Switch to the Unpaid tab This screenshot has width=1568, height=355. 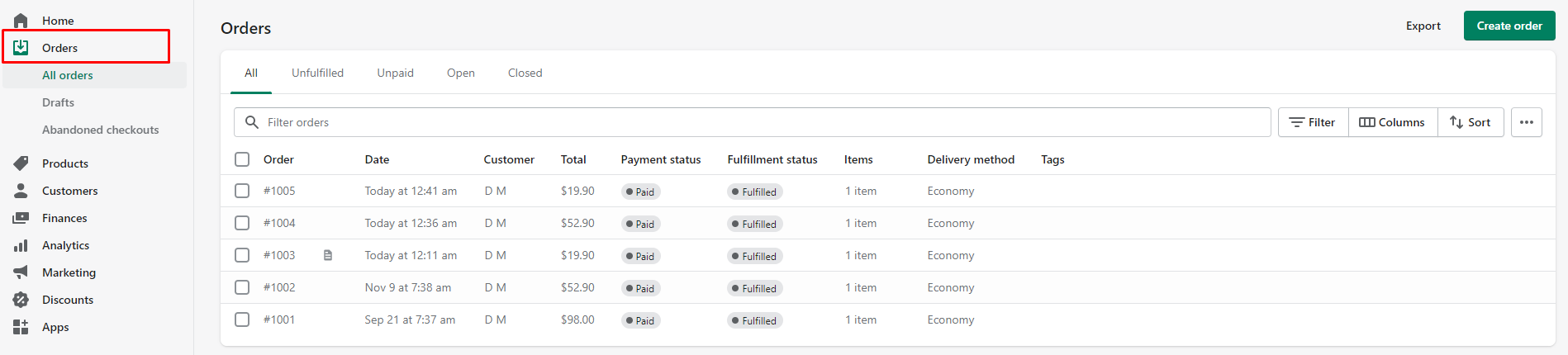[x=396, y=73]
